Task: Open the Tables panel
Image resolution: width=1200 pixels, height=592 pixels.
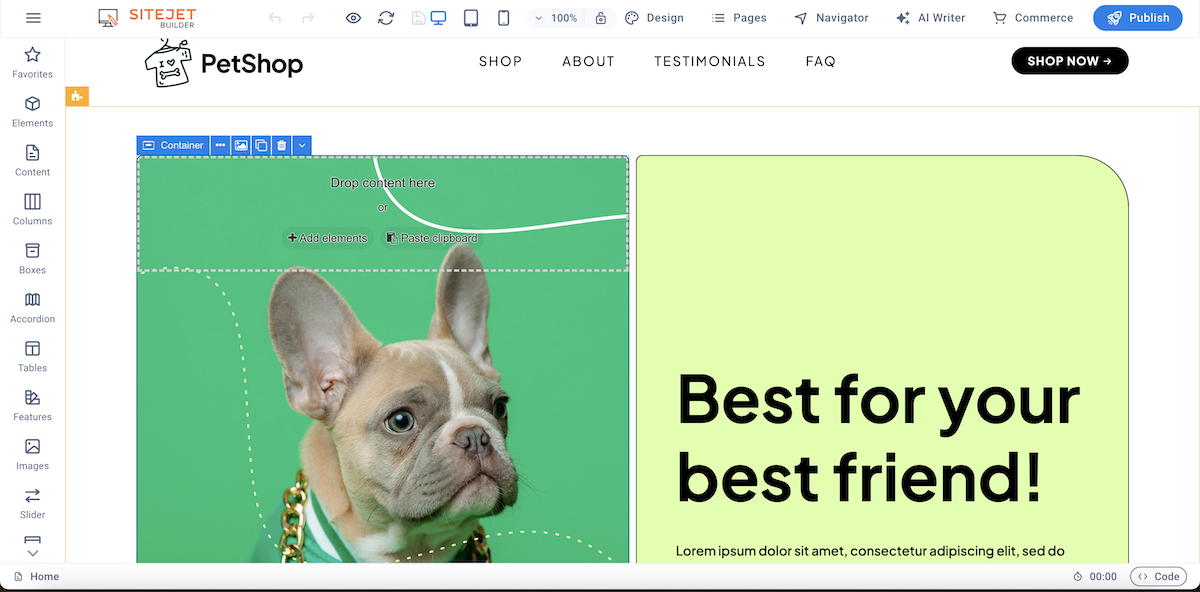Action: point(32,356)
